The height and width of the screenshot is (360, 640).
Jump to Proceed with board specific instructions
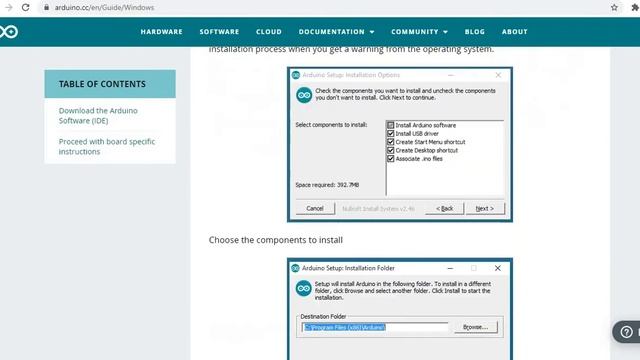pos(107,146)
